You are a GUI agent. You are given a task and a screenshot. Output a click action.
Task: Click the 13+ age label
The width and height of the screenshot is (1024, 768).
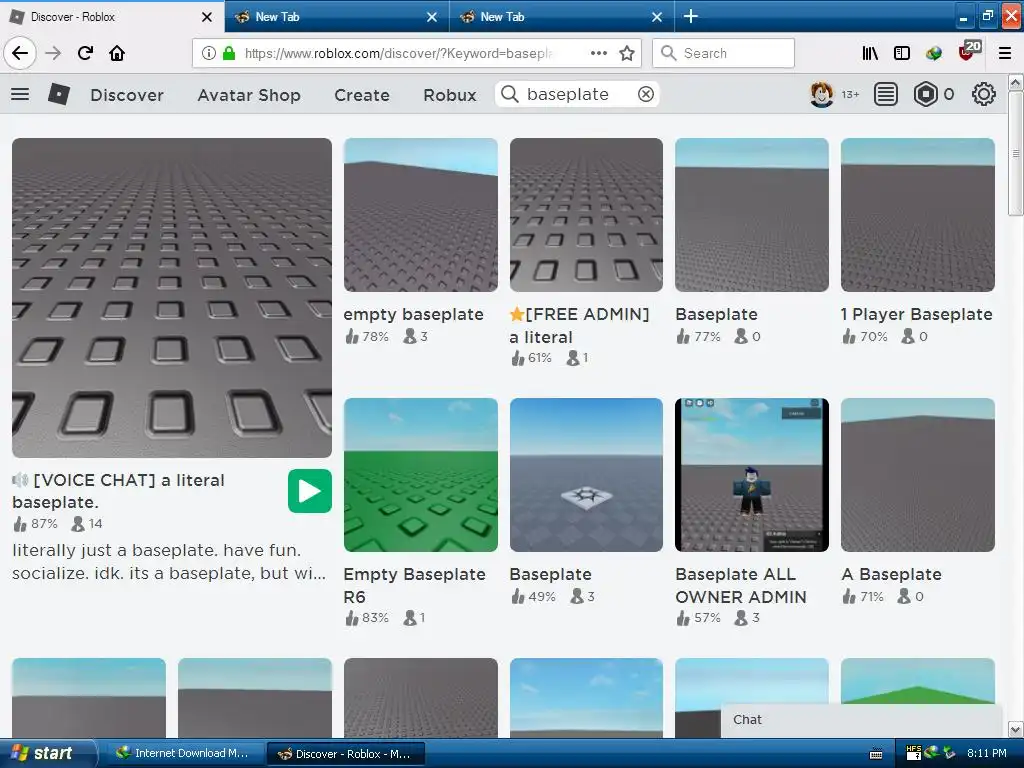click(850, 95)
